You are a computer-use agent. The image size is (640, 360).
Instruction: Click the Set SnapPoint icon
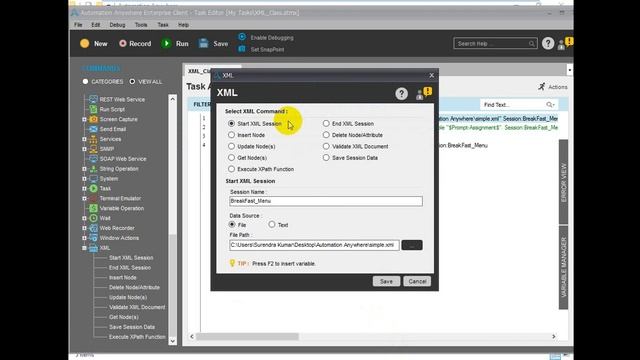pyautogui.click(x=242, y=49)
